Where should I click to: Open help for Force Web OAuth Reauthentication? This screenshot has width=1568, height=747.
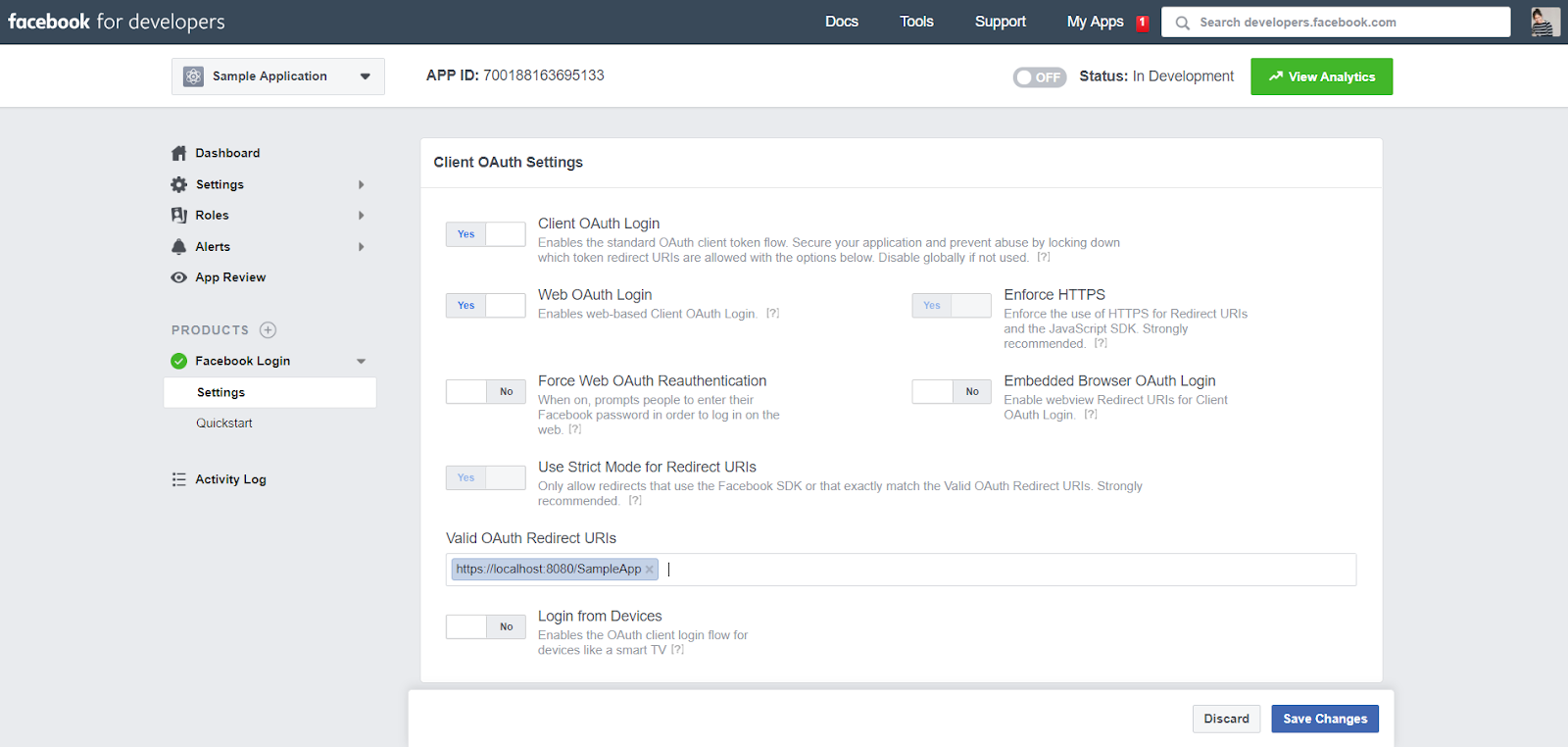575,429
